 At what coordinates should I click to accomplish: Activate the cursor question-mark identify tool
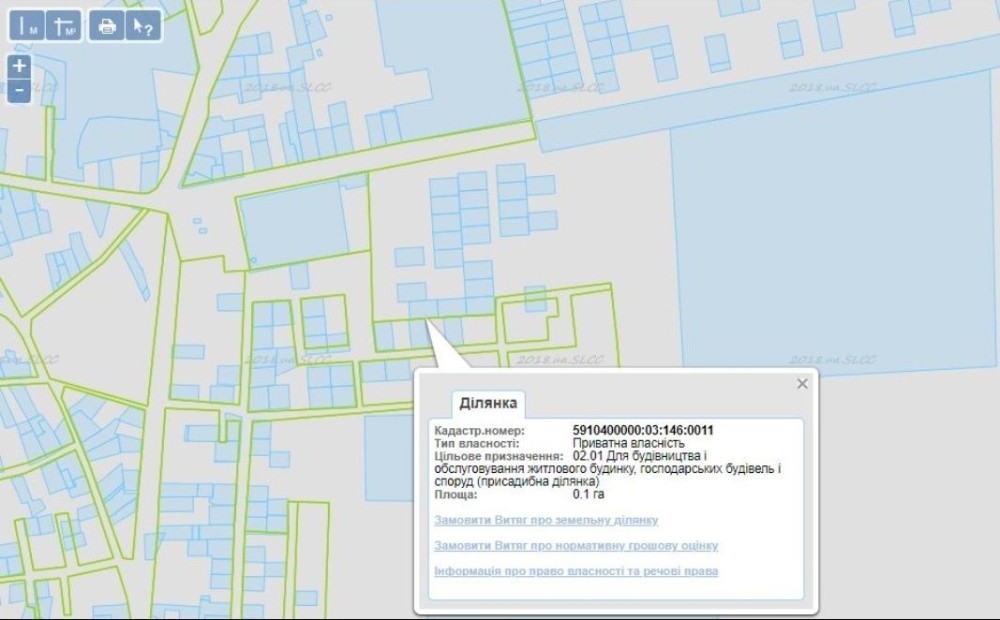(143, 26)
